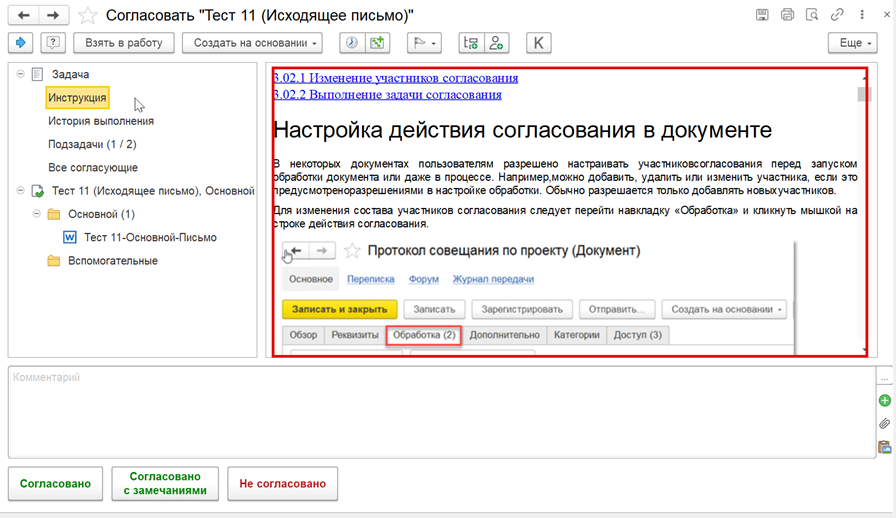
Task: Click the clock icon in the toolbar
Action: 352,43
